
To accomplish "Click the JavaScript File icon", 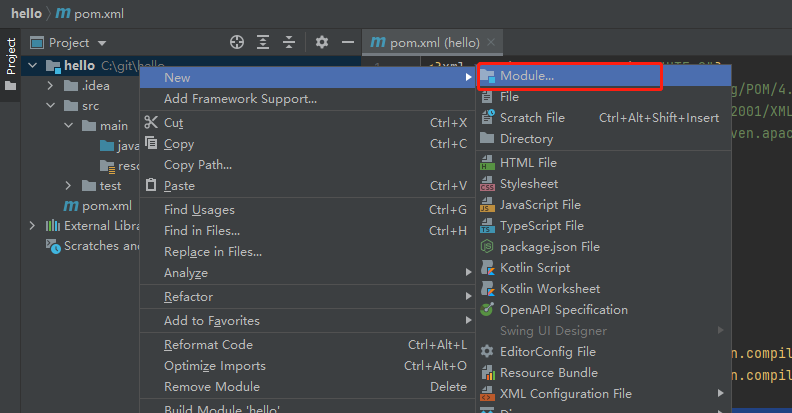I will point(487,204).
